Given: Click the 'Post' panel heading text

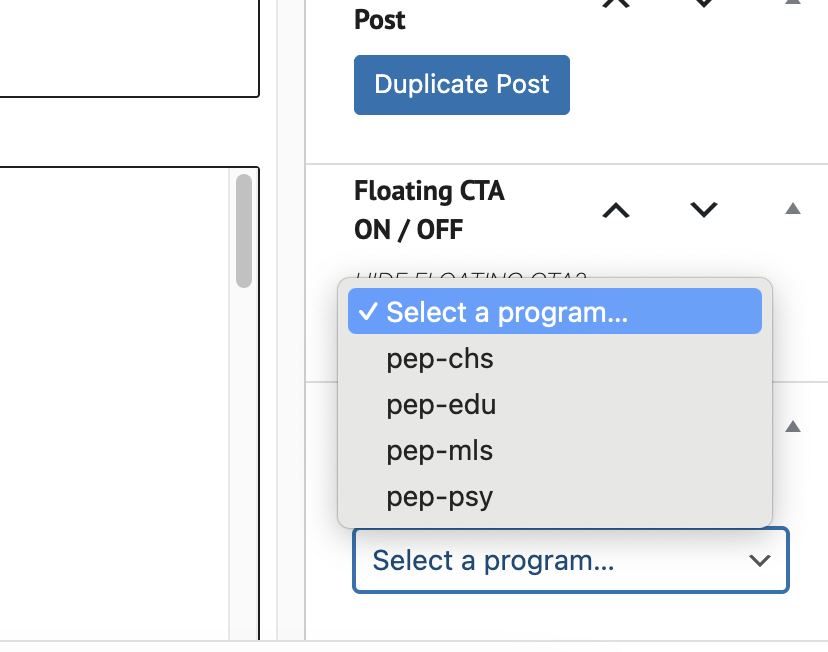Looking at the screenshot, I should point(380,20).
